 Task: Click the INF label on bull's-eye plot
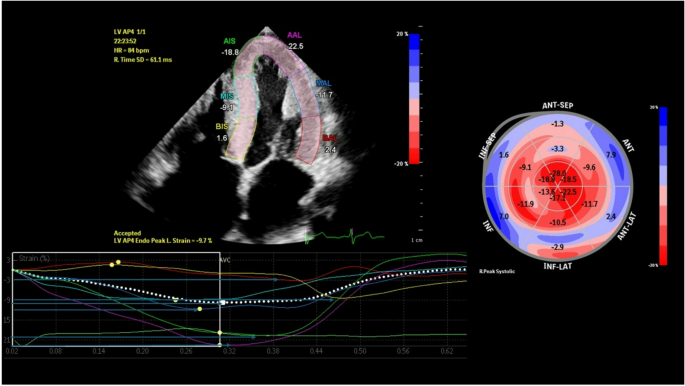coord(488,226)
